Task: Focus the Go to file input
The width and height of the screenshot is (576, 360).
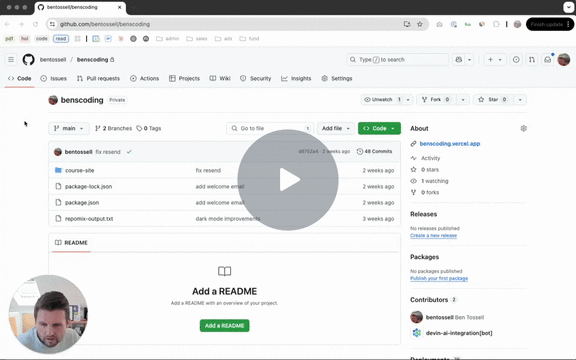Action: point(270,128)
